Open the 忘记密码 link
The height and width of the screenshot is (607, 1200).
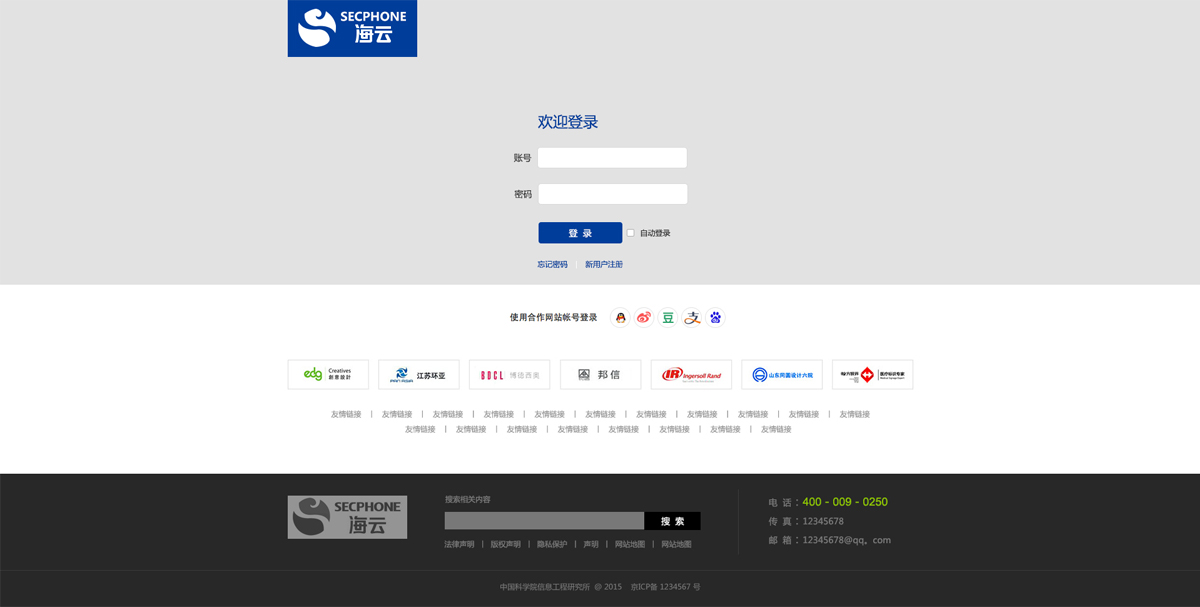(x=552, y=265)
